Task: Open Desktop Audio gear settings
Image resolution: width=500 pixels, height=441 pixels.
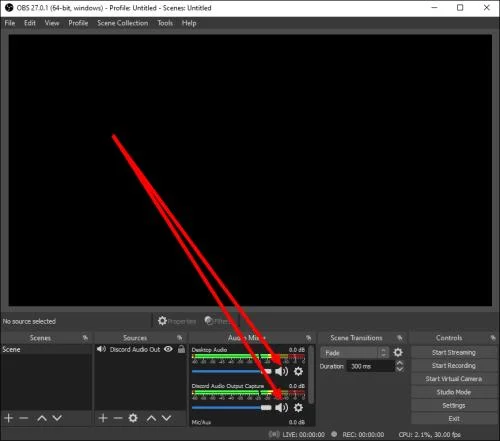Action: coord(298,371)
